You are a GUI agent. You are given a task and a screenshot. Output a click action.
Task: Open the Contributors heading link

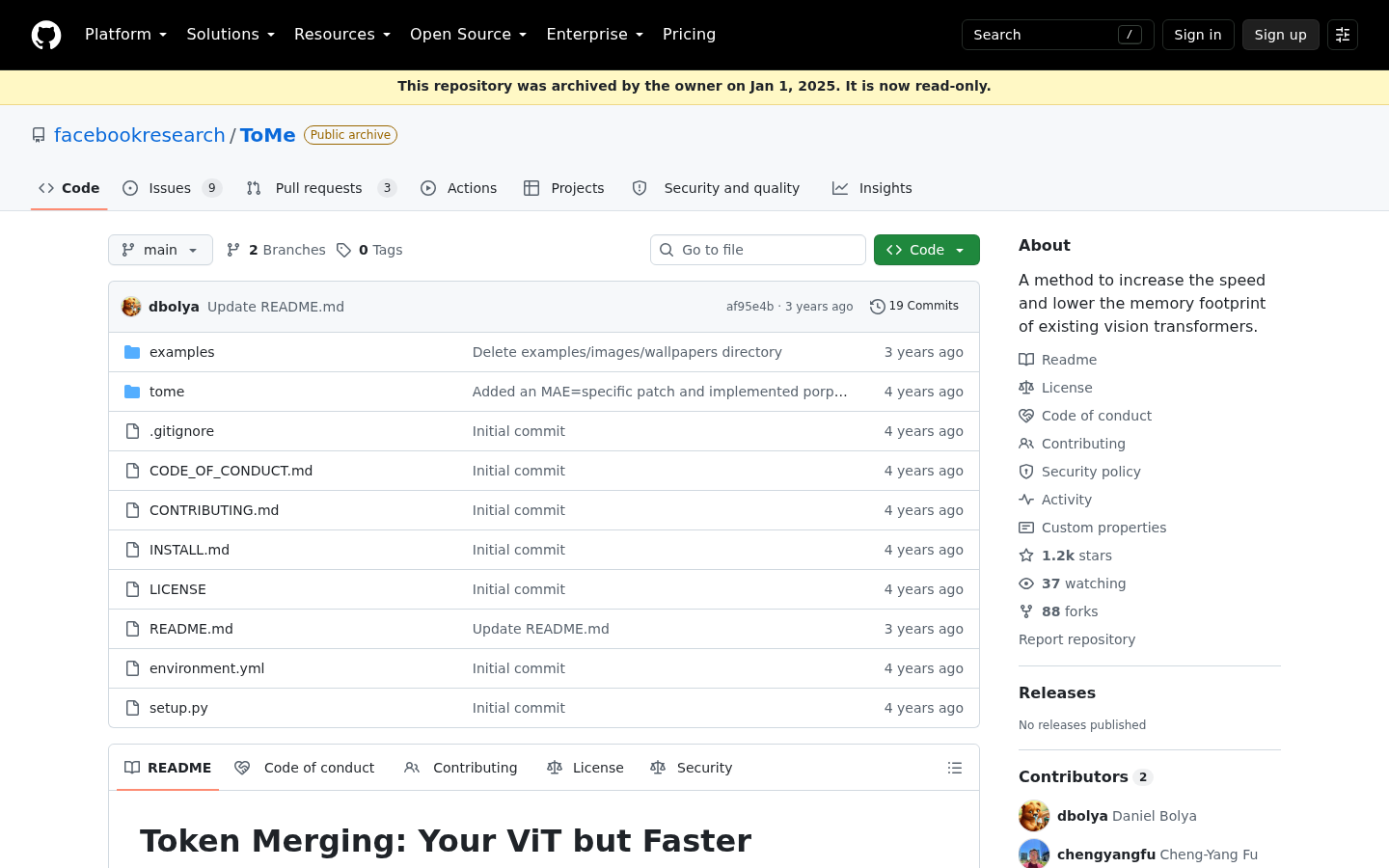(1085, 776)
